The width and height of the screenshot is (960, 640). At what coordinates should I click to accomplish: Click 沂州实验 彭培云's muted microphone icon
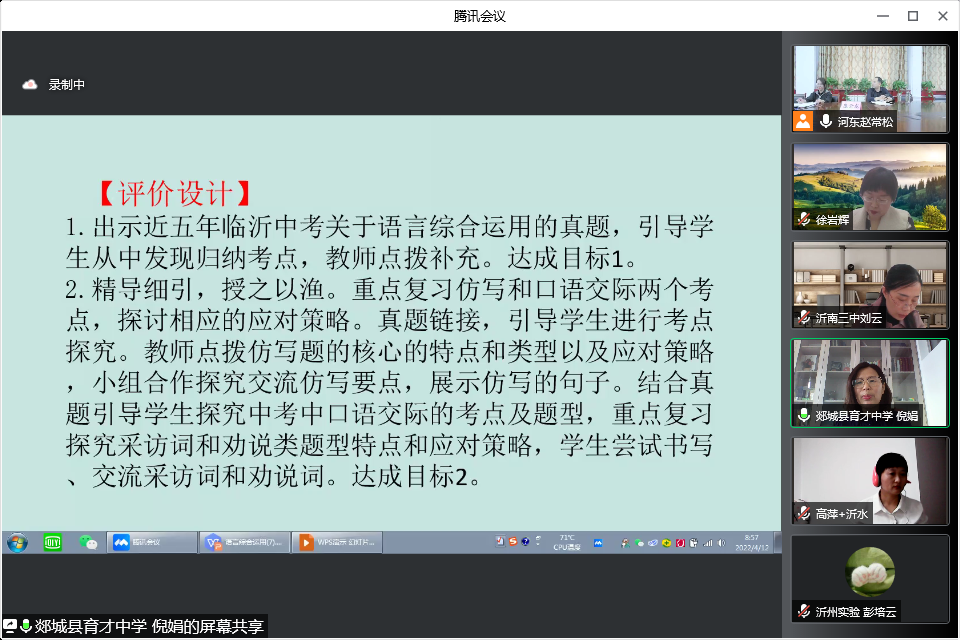[x=803, y=610]
